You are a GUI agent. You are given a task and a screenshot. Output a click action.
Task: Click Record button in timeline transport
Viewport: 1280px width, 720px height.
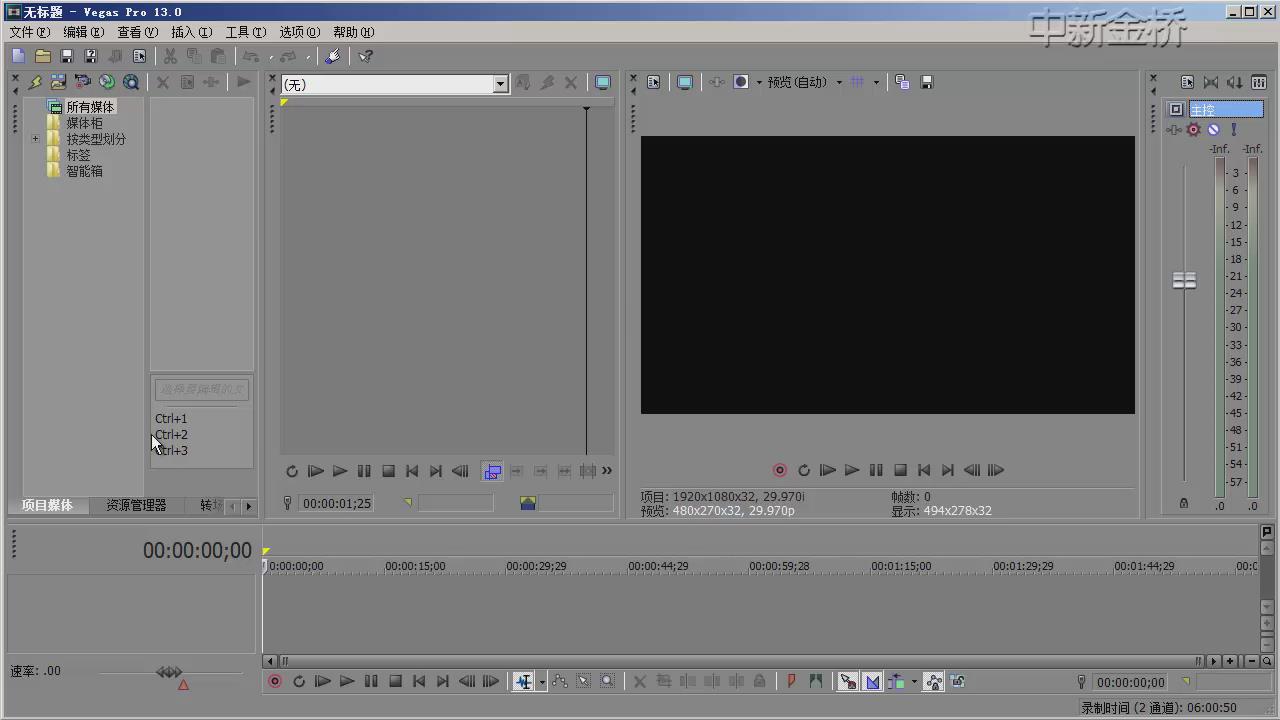tap(275, 681)
